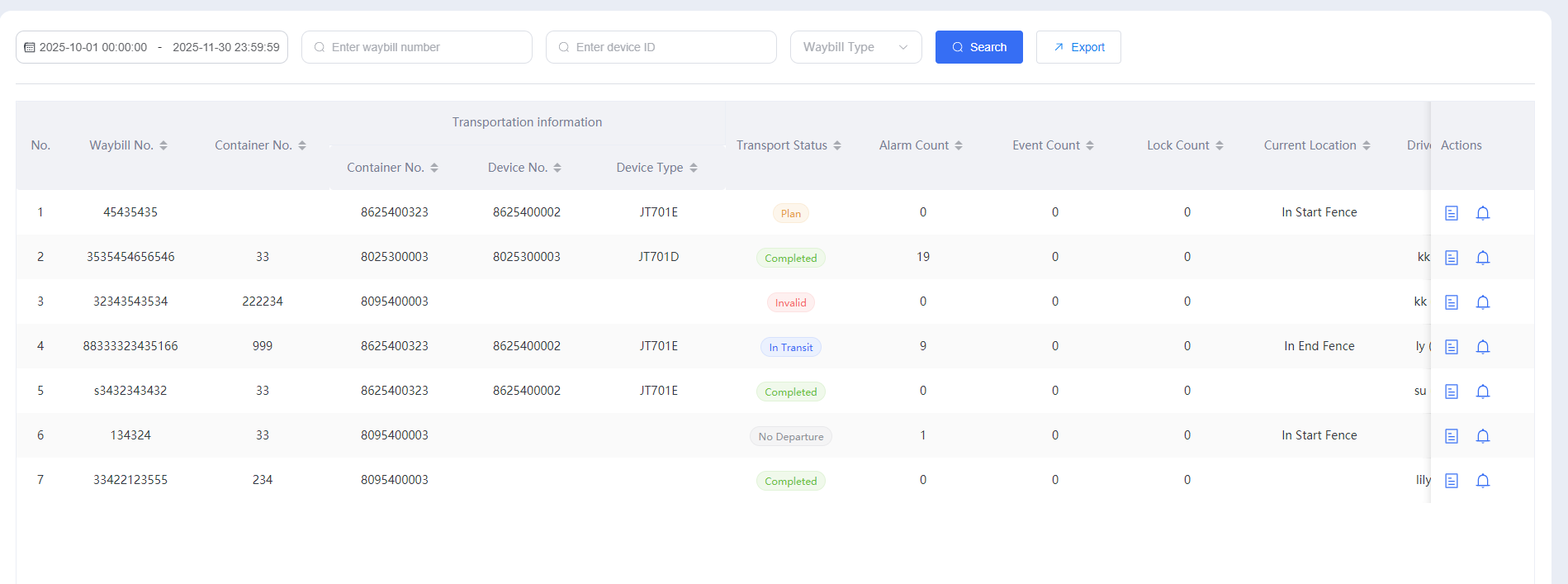Open details icon for waybill 33422123555
1568x584 pixels.
[1451, 481]
